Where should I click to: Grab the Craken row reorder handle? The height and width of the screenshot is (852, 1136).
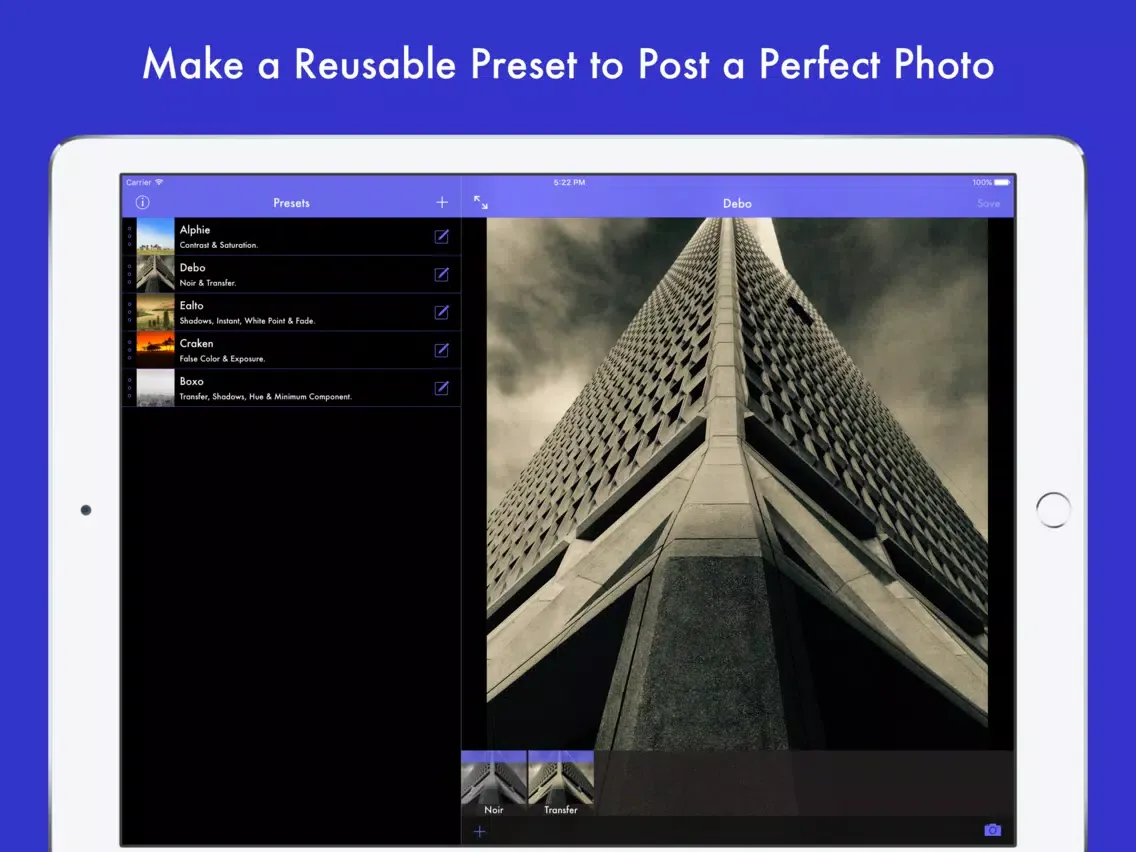(x=130, y=350)
